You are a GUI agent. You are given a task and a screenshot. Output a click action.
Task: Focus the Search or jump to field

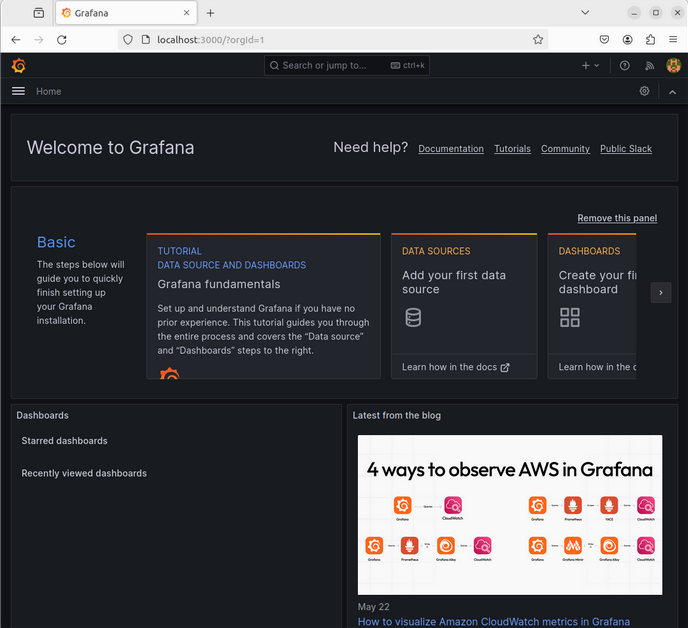point(347,65)
